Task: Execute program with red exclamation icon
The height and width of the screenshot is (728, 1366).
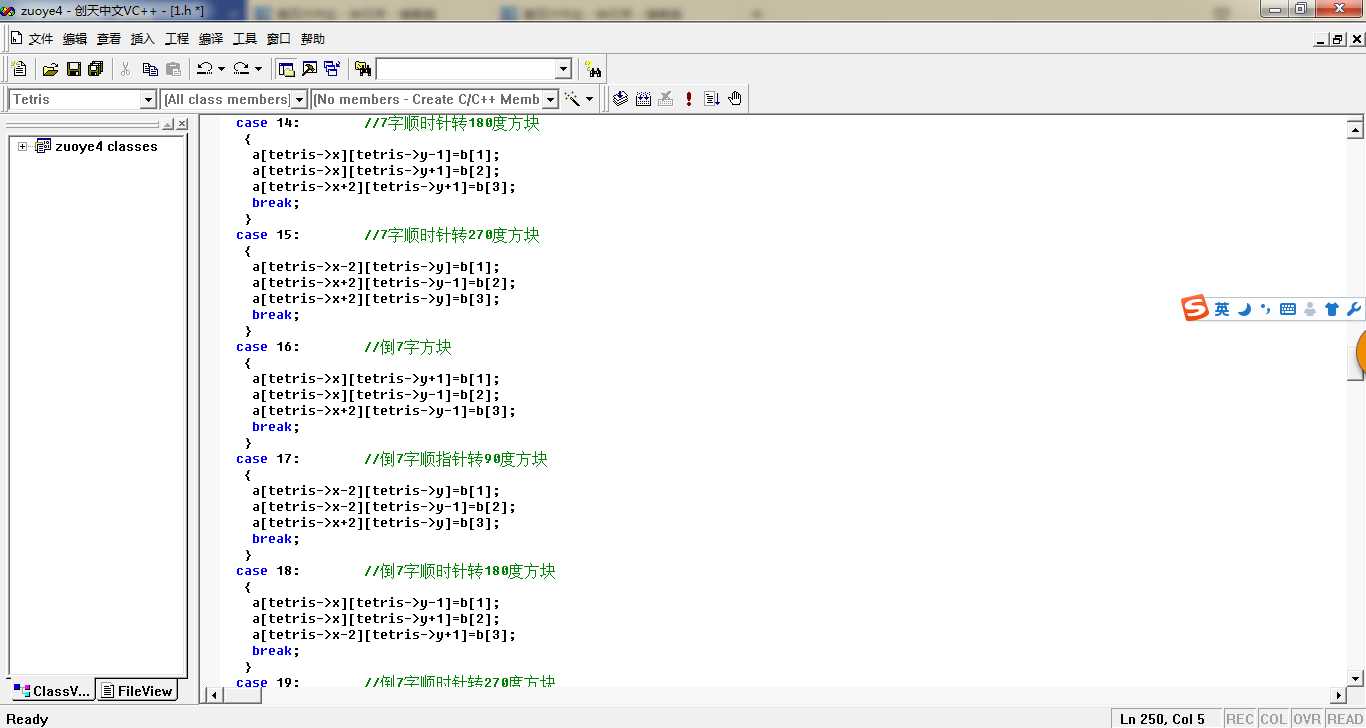Action: coord(689,99)
